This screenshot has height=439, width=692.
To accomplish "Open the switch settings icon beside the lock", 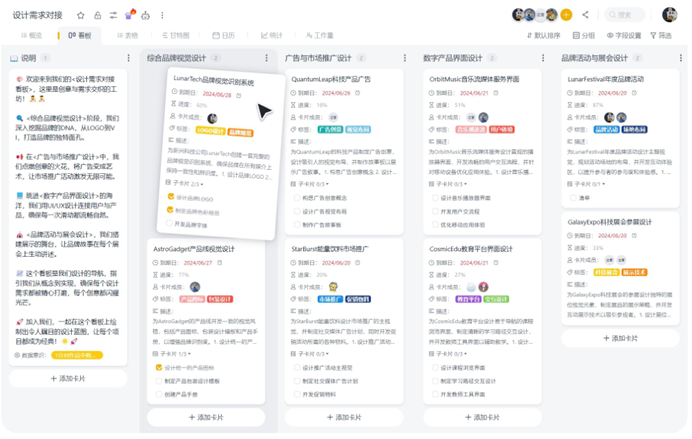I will [113, 15].
